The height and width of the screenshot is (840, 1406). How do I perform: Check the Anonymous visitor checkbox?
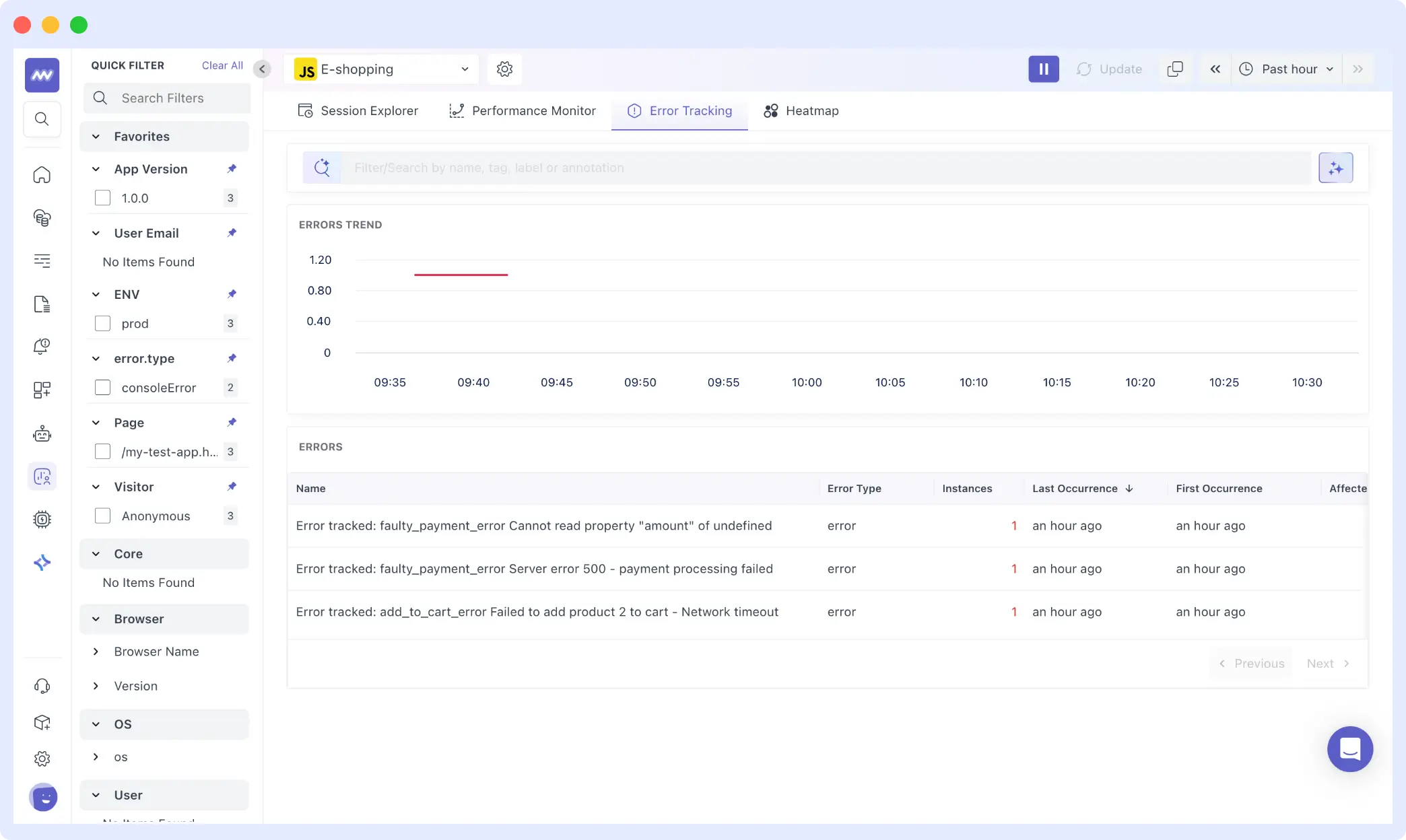point(102,516)
